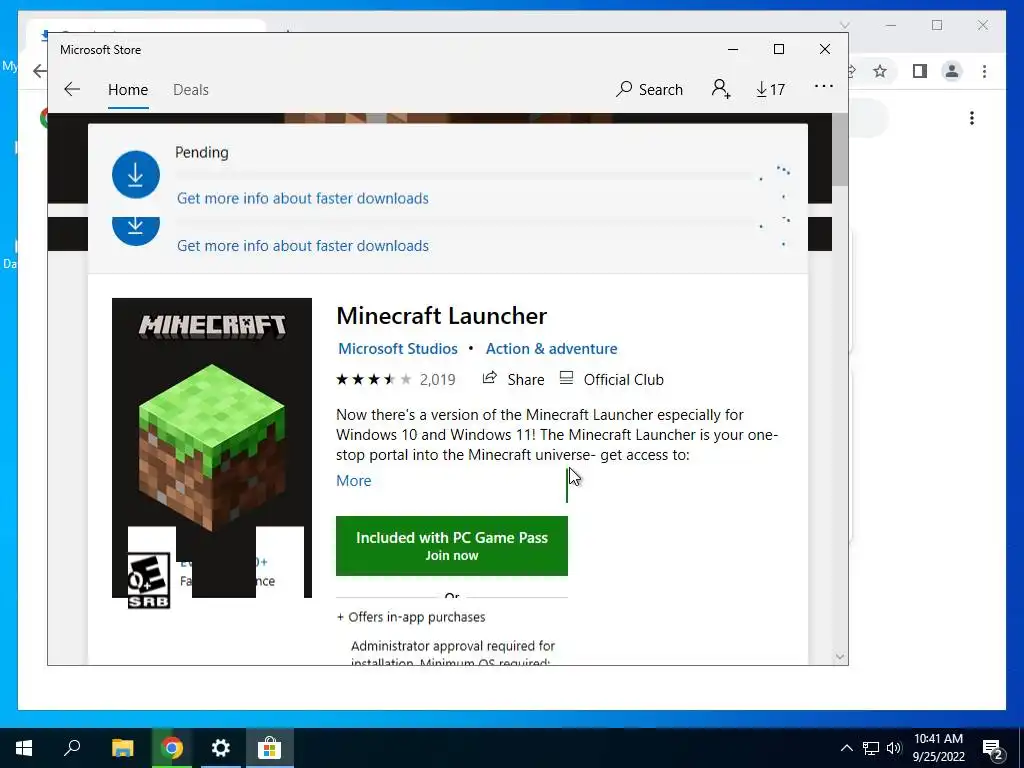Open Search in Microsoft Store

click(x=649, y=89)
